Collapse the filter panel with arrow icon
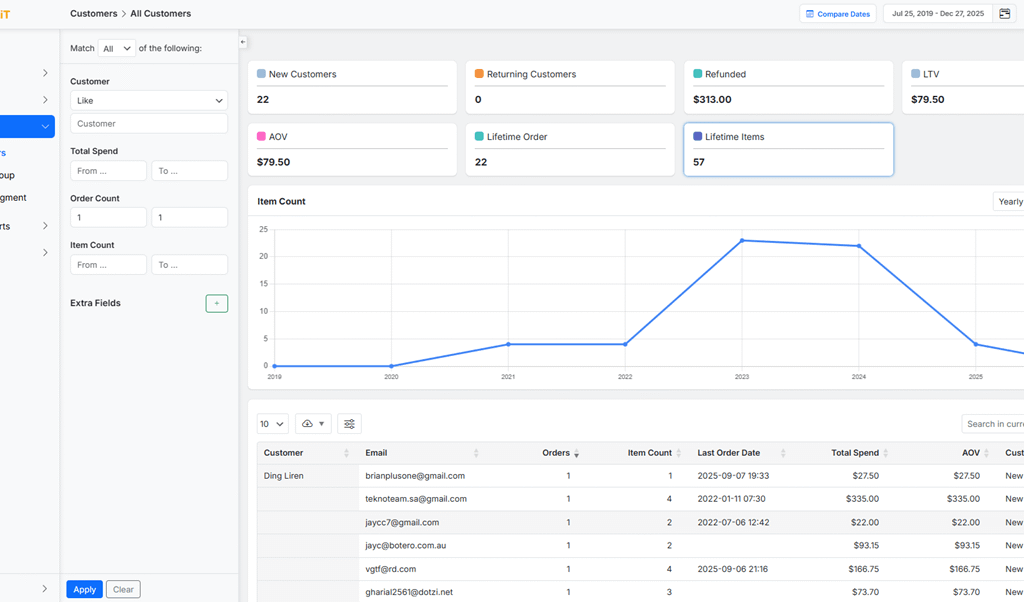This screenshot has height=602, width=1024. click(x=243, y=42)
